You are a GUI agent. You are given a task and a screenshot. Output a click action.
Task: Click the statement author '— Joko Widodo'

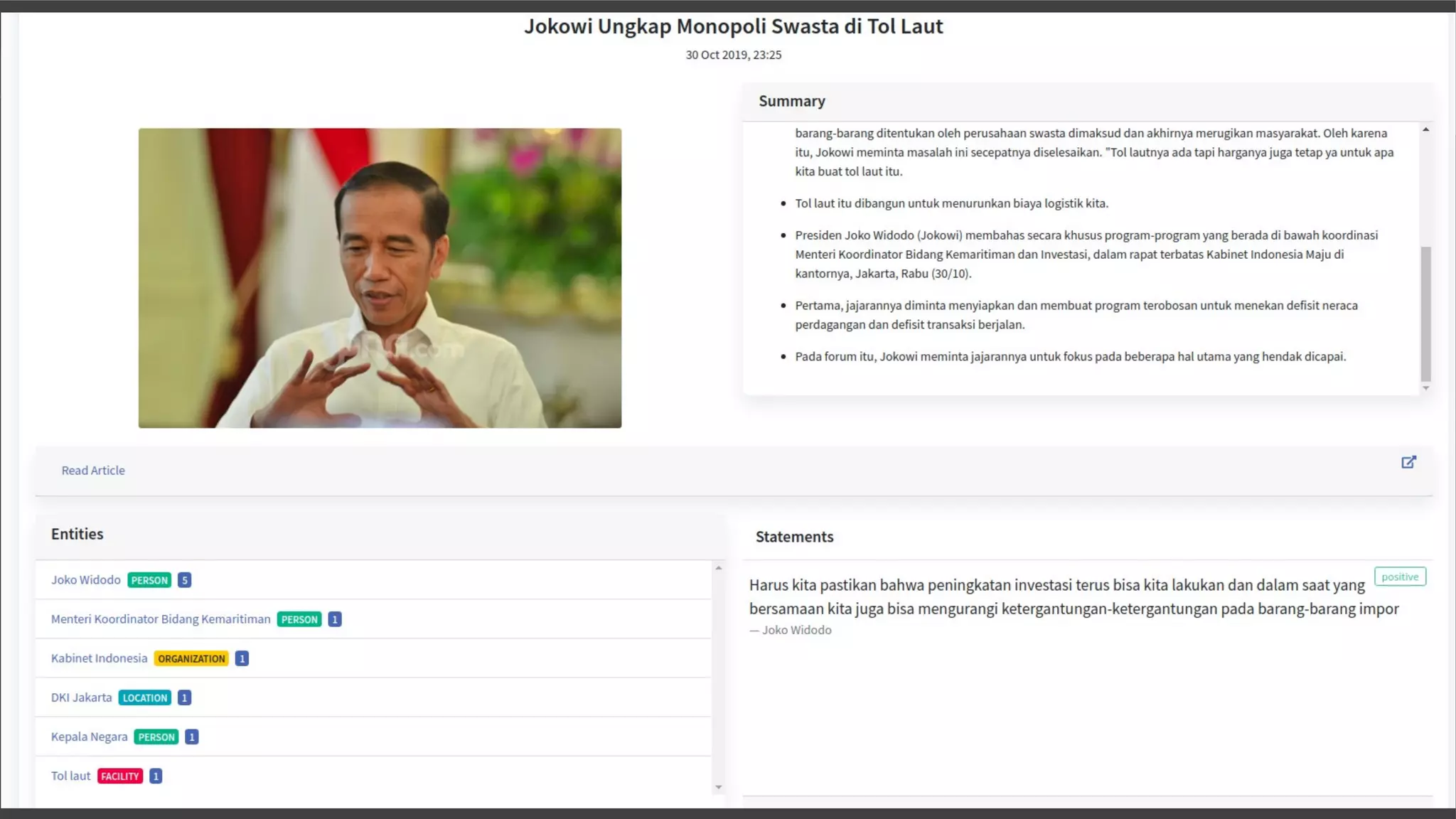click(791, 630)
